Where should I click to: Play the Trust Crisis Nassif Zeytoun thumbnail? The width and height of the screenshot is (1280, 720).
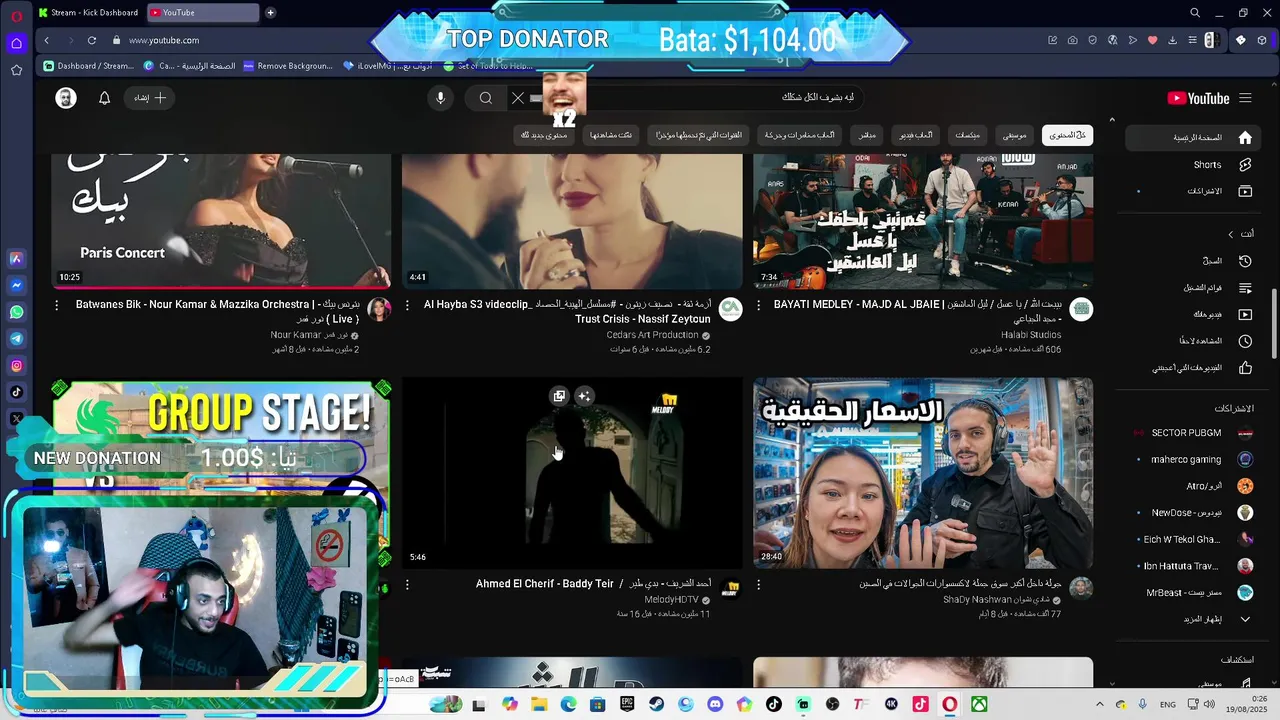click(572, 221)
